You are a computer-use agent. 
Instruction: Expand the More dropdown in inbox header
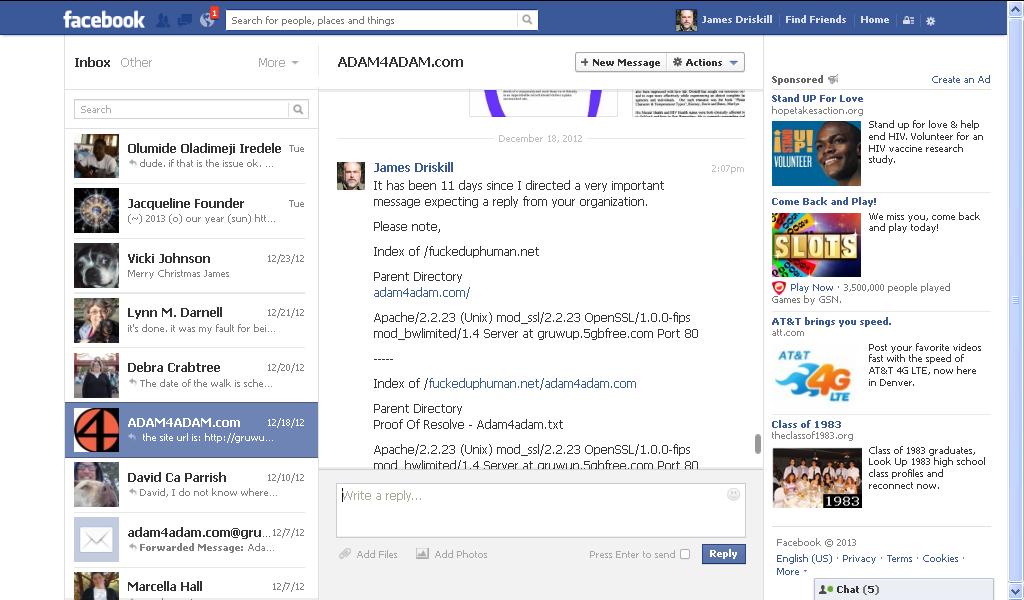(x=278, y=63)
